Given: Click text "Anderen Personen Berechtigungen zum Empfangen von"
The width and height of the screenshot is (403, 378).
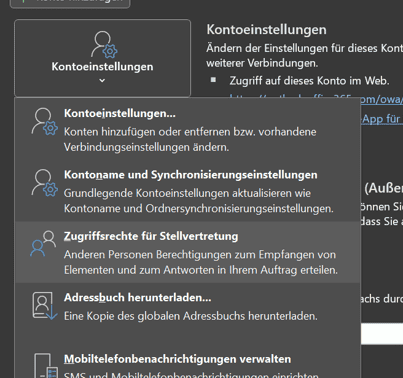Looking at the screenshot, I should (x=200, y=254).
